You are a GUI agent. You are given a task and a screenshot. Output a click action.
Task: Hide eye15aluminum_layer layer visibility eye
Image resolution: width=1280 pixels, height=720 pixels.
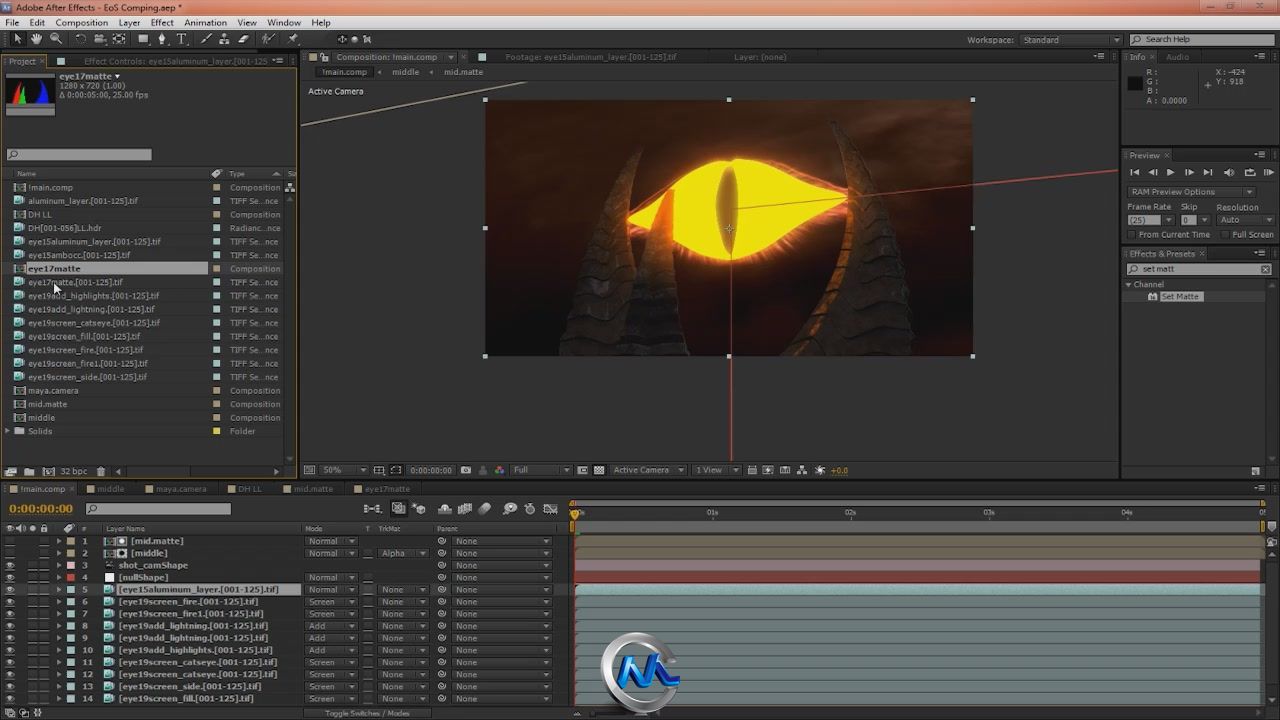tap(10, 590)
